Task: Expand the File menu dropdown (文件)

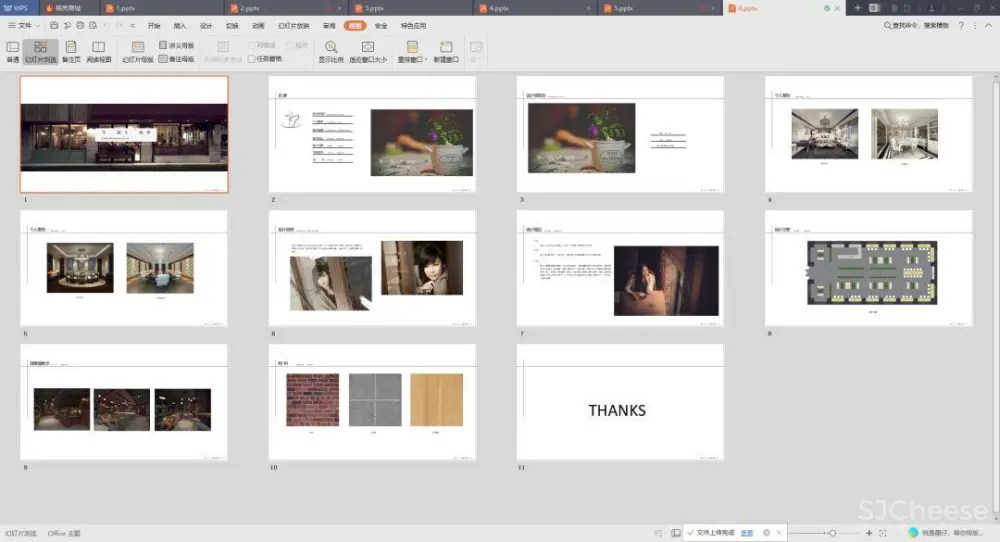Action: [24, 25]
